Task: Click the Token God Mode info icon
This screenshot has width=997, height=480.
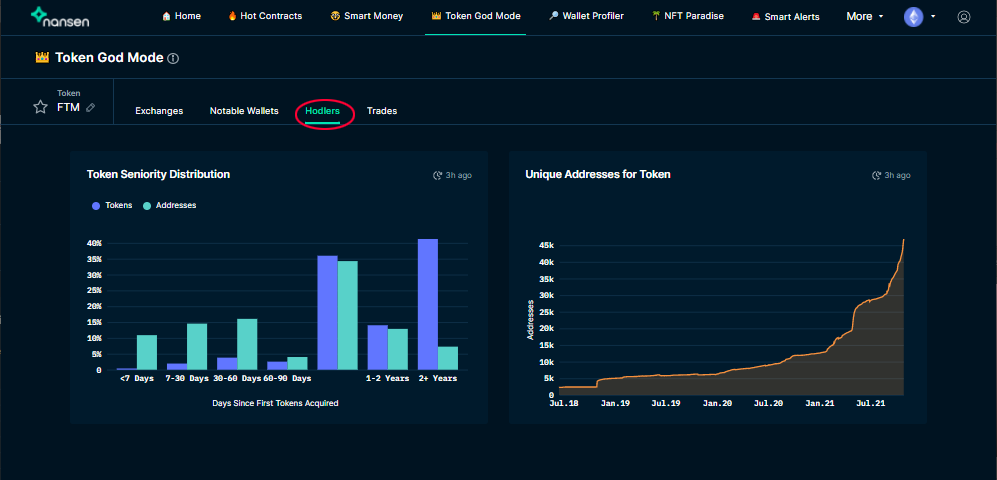Action: [x=173, y=58]
